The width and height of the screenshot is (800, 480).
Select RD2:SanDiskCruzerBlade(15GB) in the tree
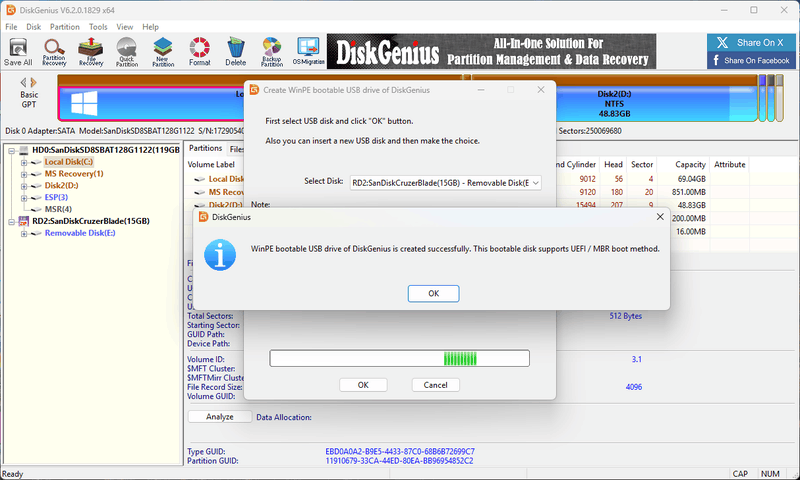pos(91,221)
